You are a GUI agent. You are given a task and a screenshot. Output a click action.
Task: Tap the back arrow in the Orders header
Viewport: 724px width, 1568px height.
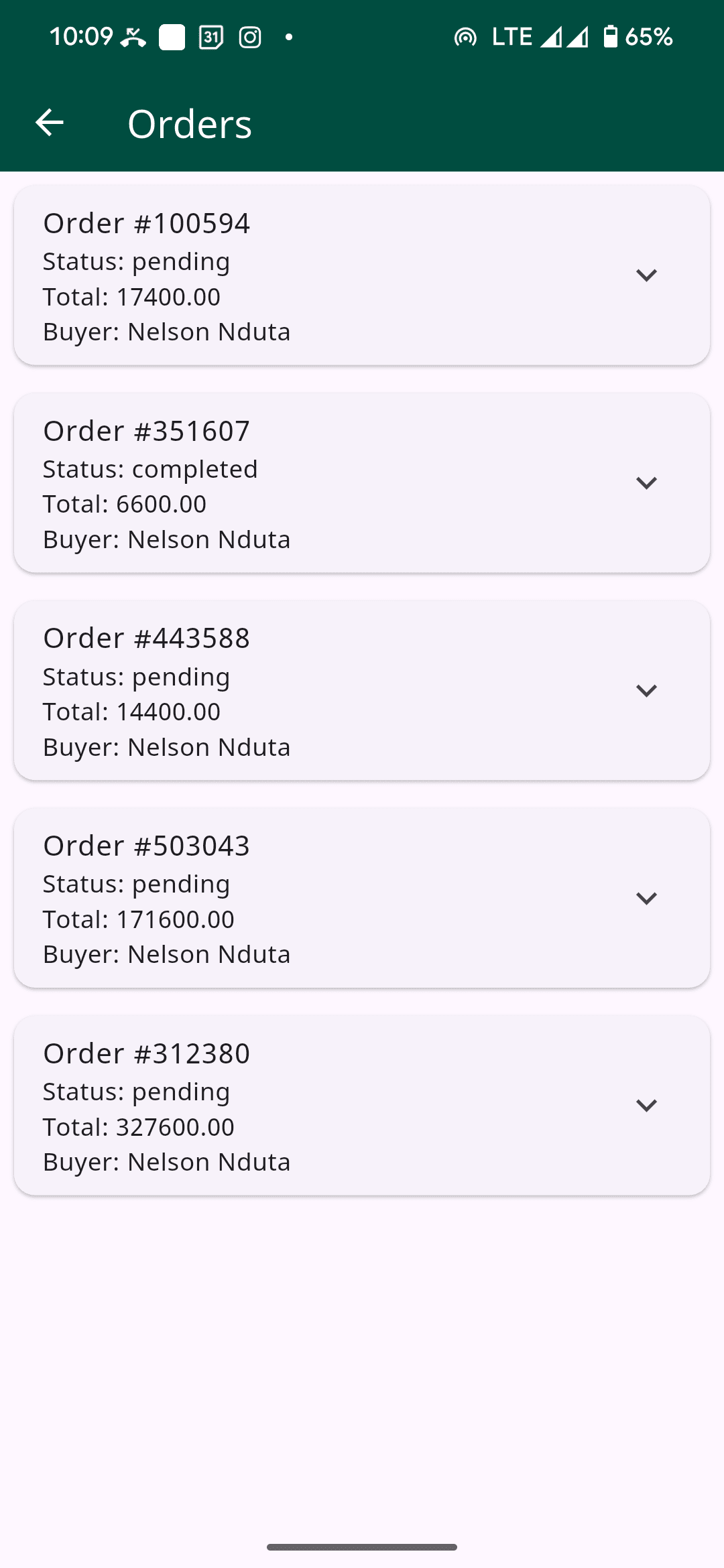[50, 123]
